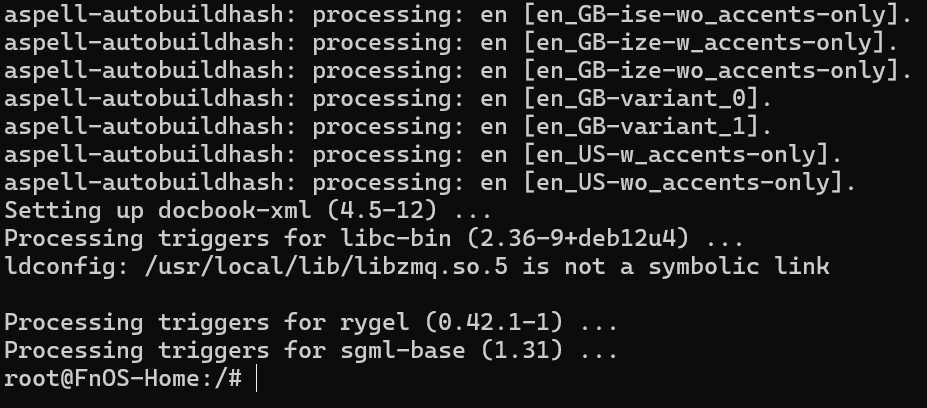Click the docbook-xml version (4.5-12)

391,211
